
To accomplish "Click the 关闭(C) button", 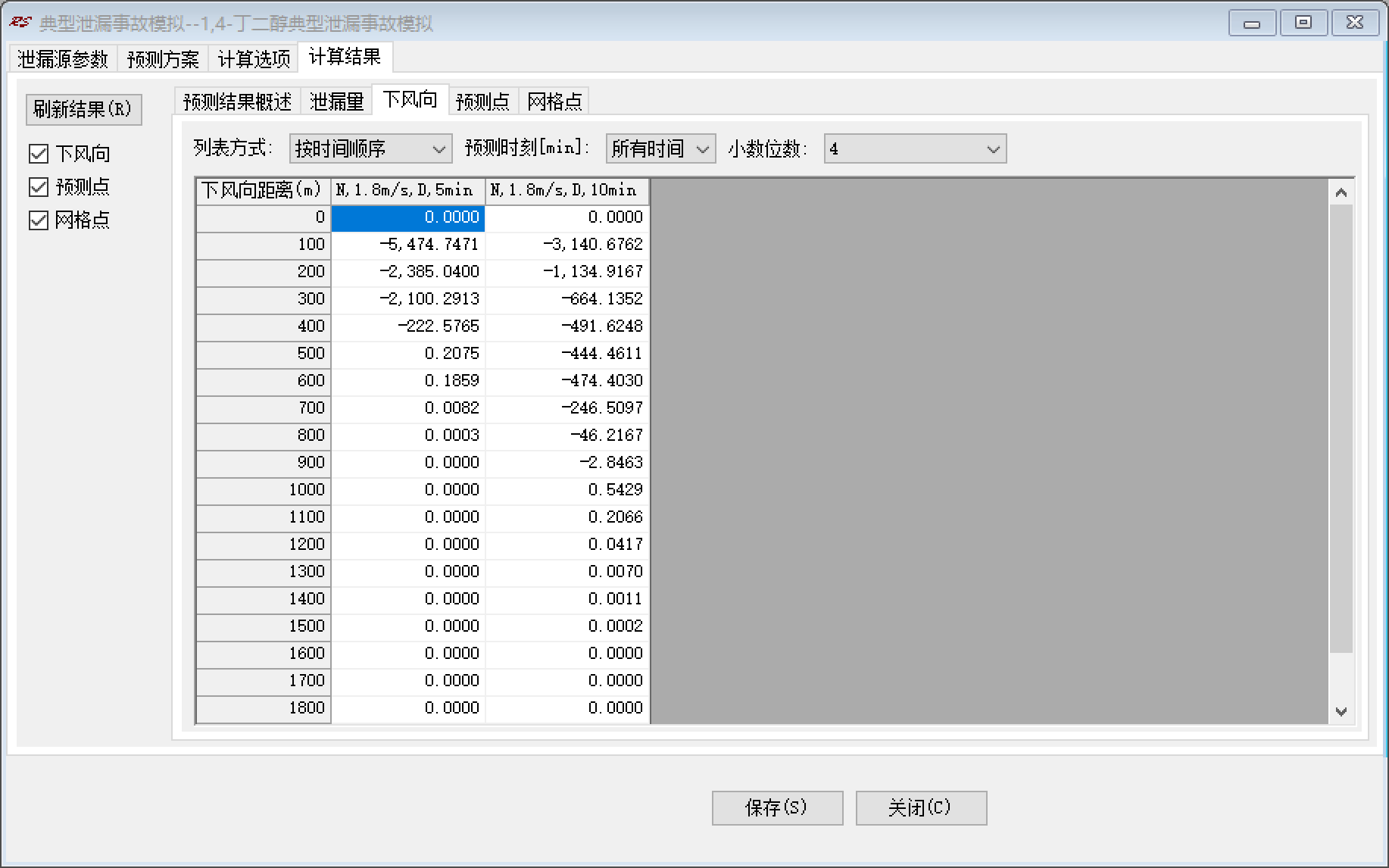I will 921,807.
